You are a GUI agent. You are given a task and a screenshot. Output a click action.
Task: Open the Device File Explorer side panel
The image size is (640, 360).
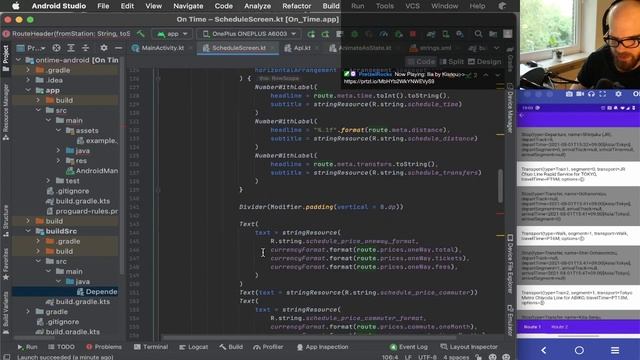point(510,264)
